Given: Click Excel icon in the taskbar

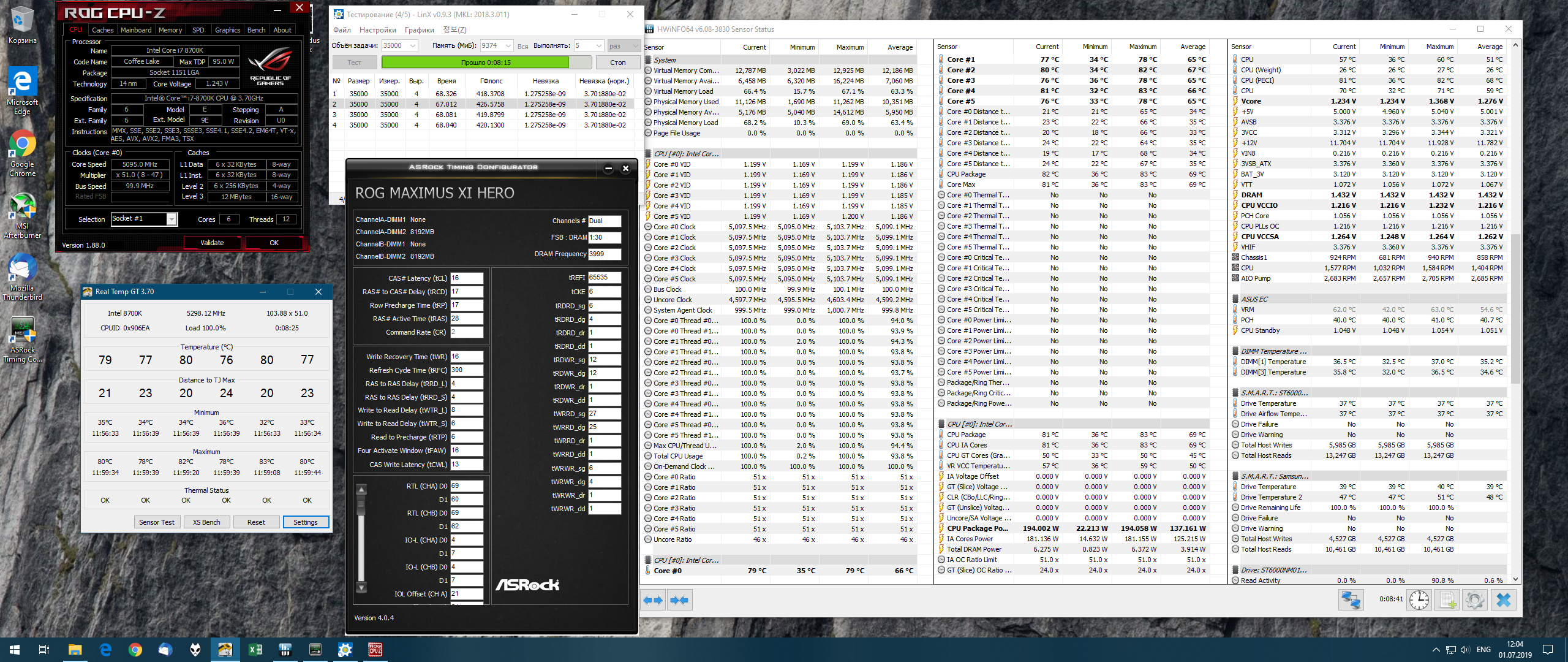Looking at the screenshot, I should coord(255,650).
